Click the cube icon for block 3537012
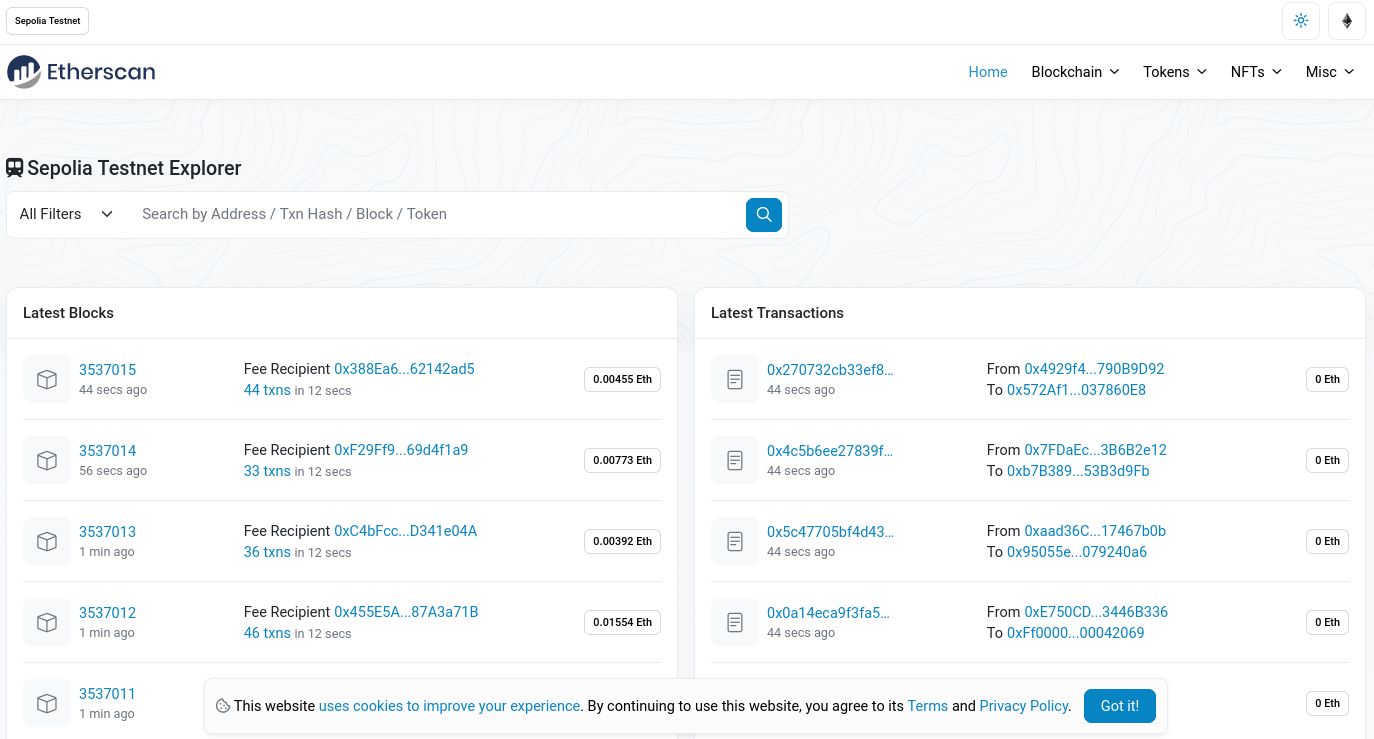Screen dimensions: 1374x739 46,622
